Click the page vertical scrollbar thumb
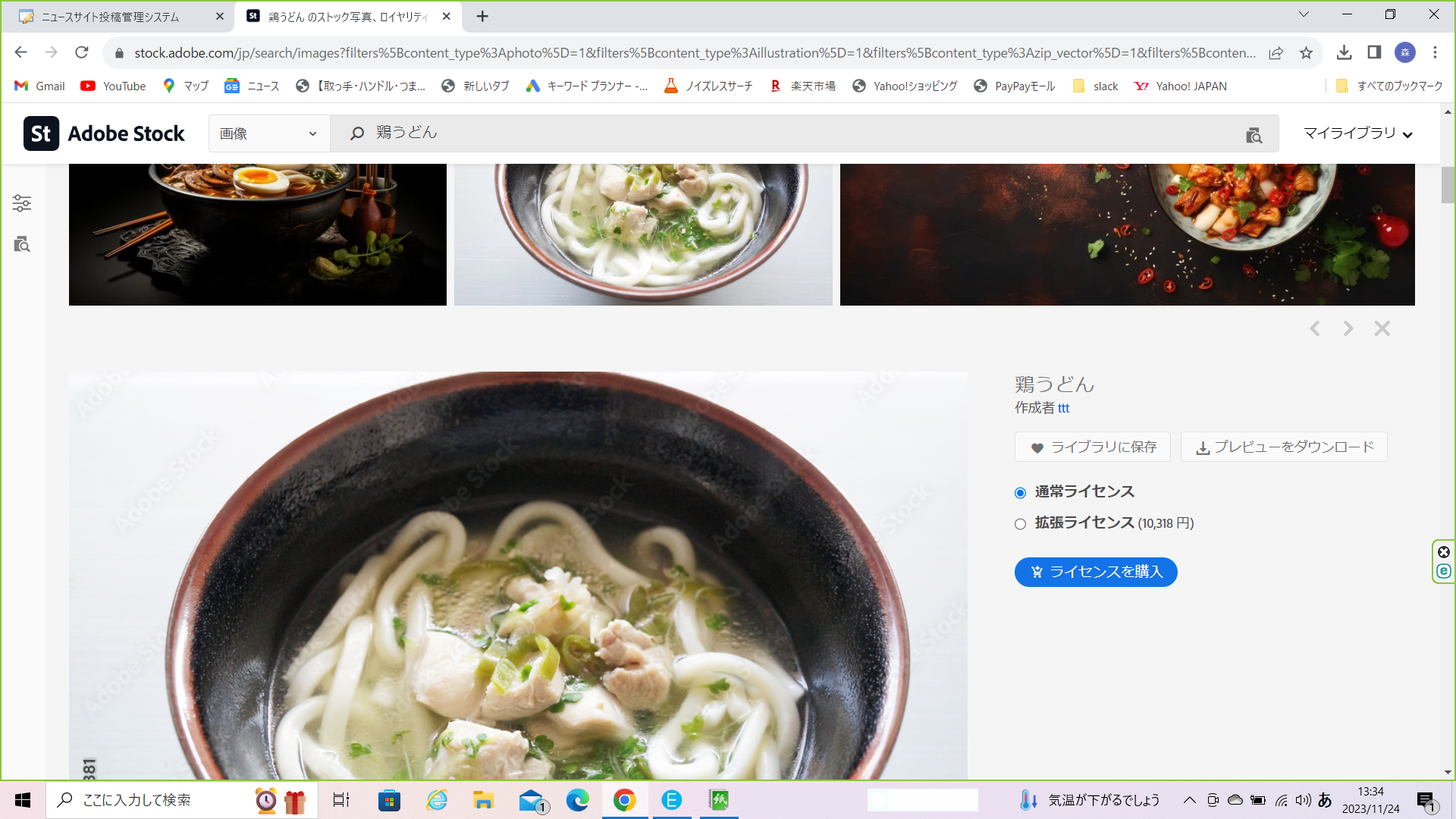The width and height of the screenshot is (1456, 819). coord(1448,184)
